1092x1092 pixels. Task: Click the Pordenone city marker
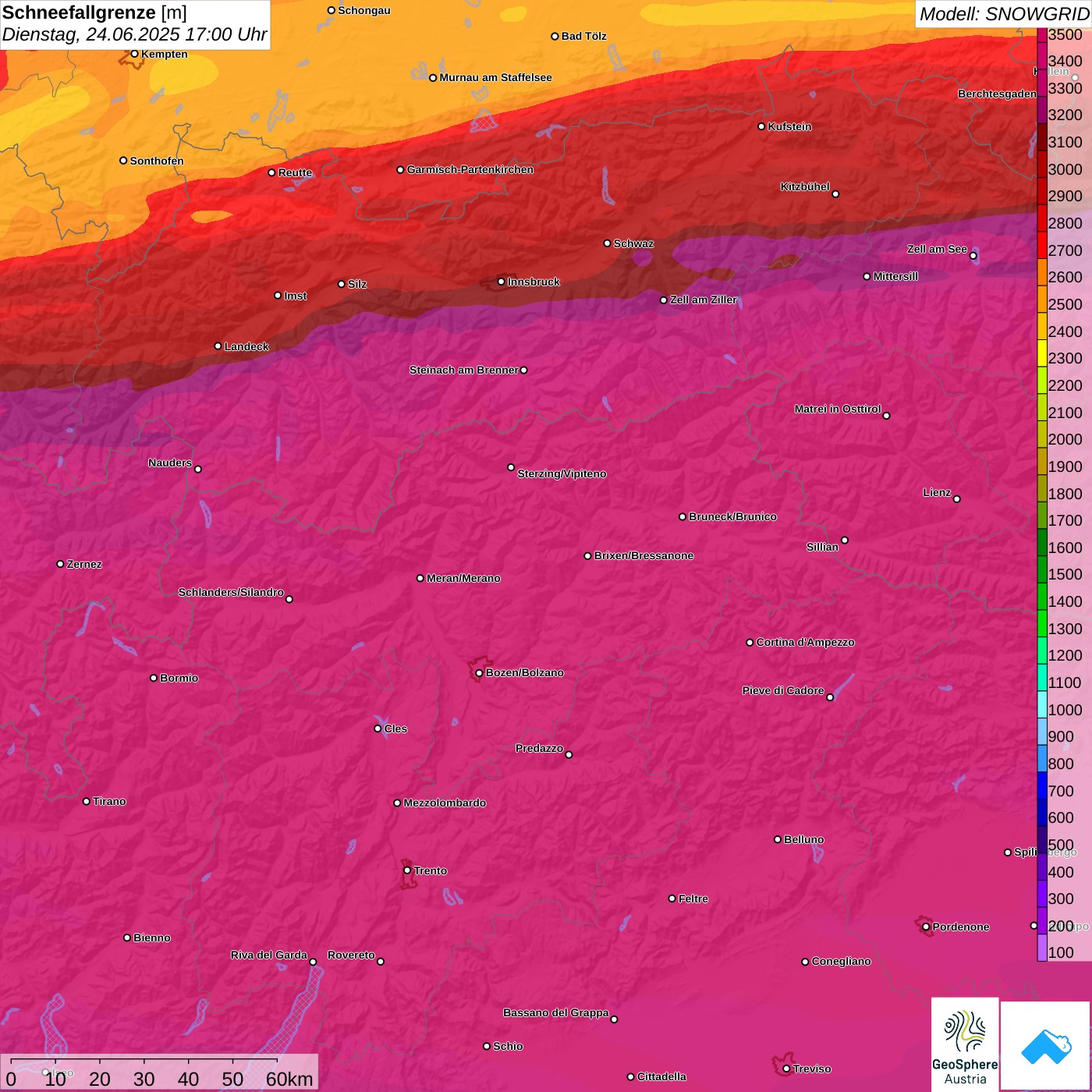click(x=926, y=927)
